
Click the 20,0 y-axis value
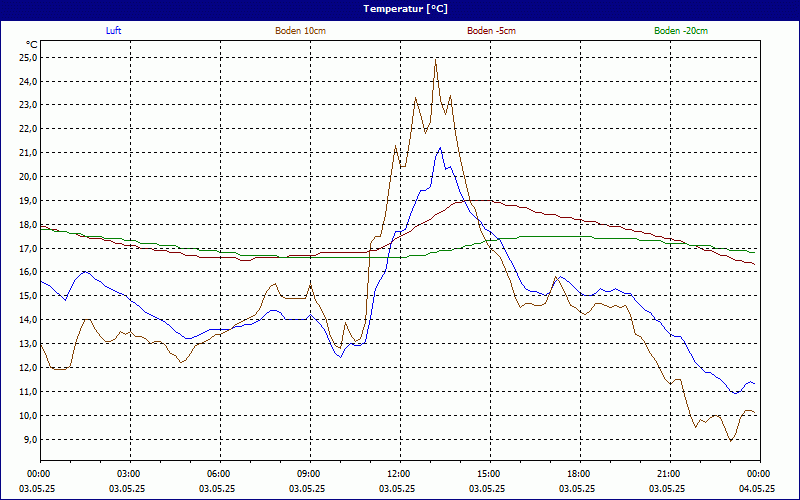pos(29,177)
